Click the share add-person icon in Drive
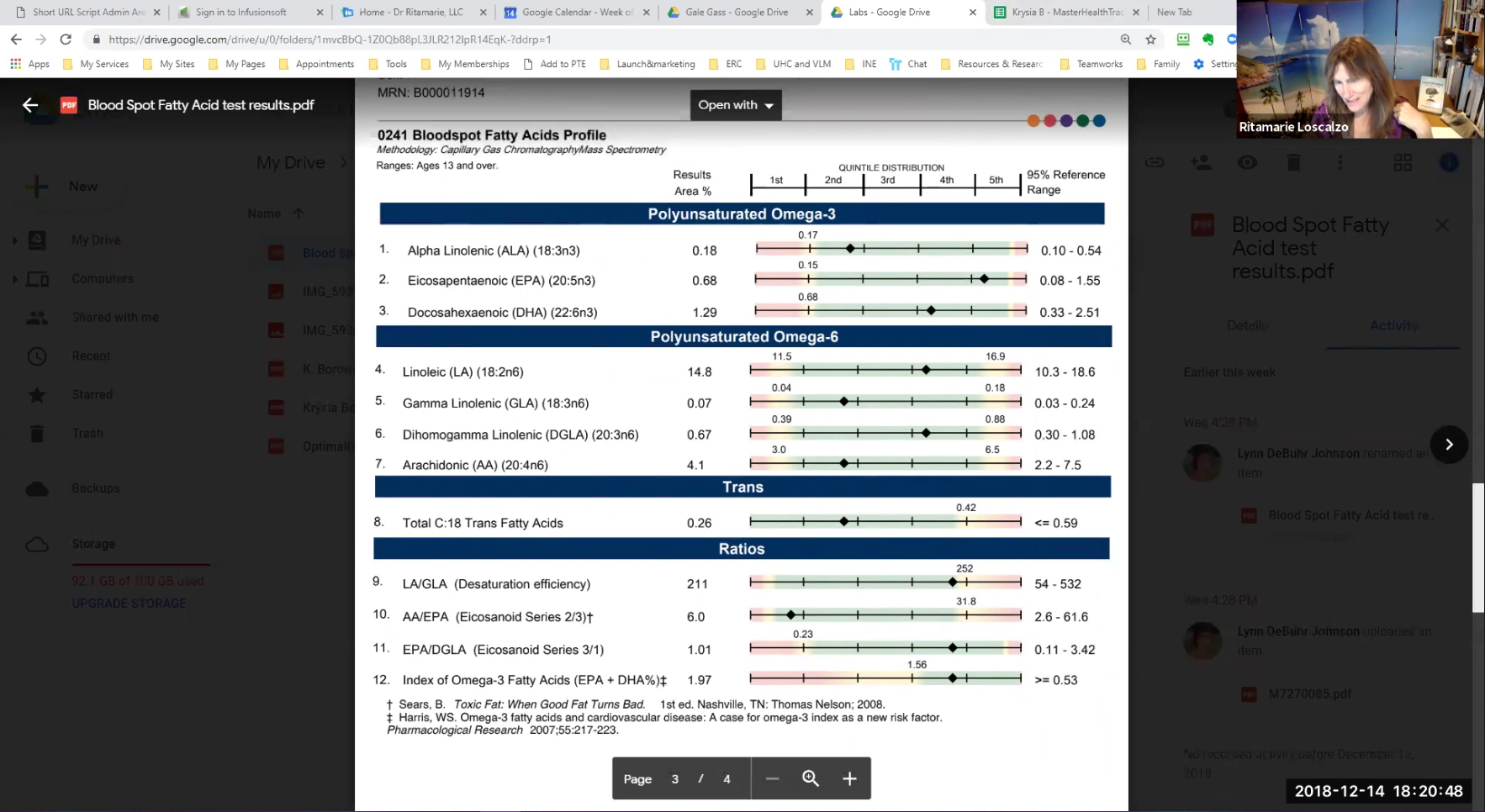1485x812 pixels. (1201, 162)
